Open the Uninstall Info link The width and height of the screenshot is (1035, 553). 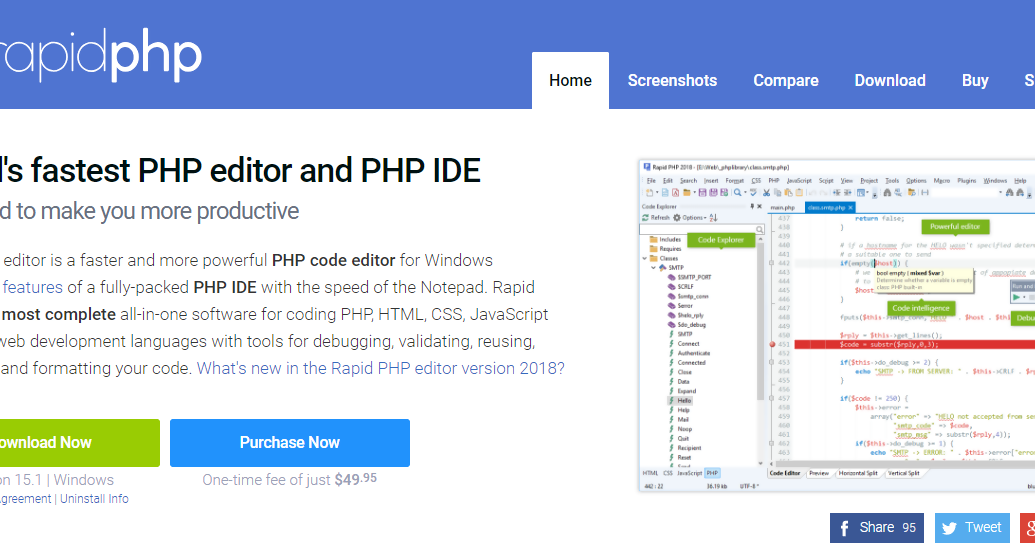94,499
